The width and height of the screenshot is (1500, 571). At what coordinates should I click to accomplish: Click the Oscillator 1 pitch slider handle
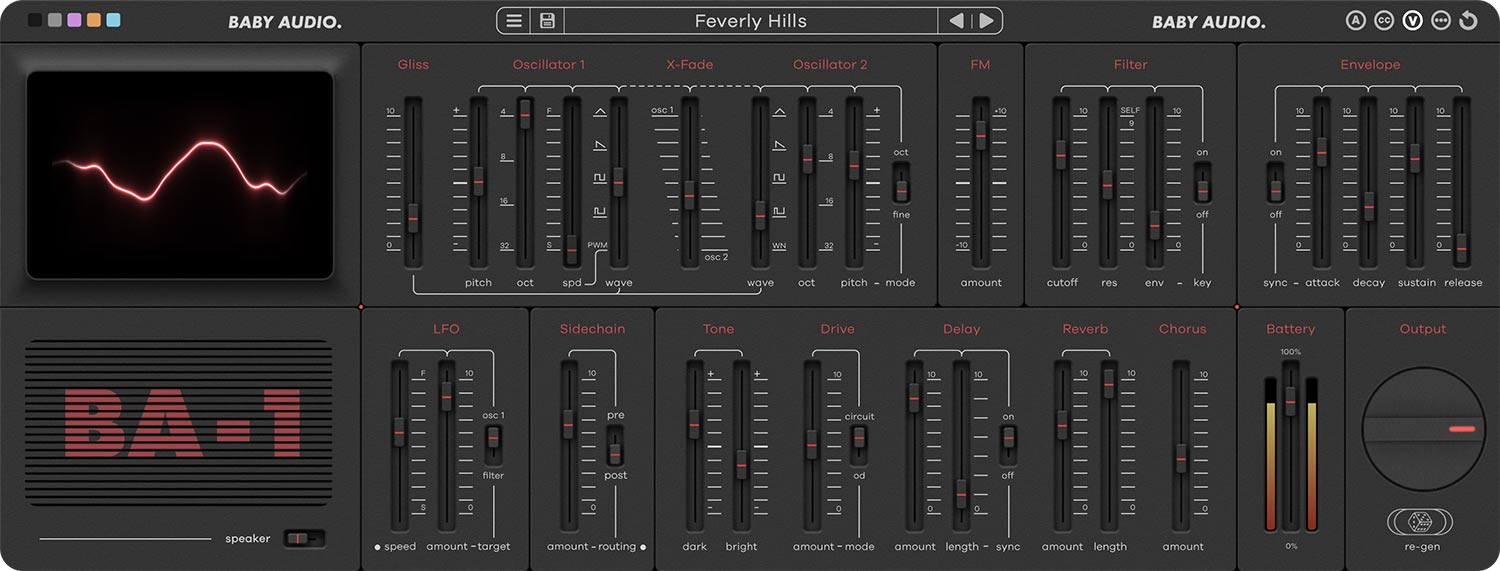point(478,181)
